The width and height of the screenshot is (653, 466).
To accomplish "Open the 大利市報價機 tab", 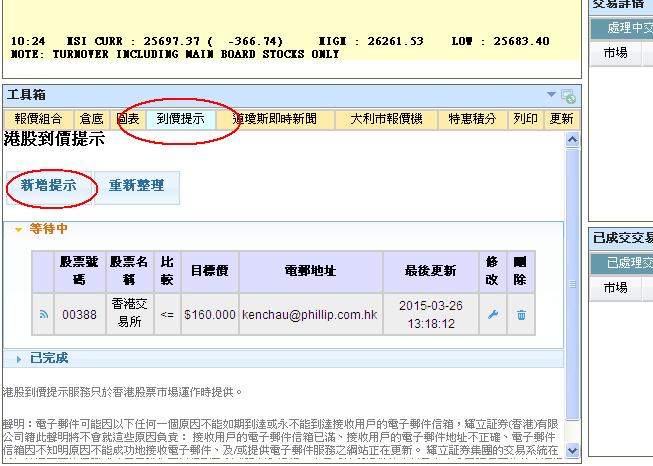I will 386,119.
